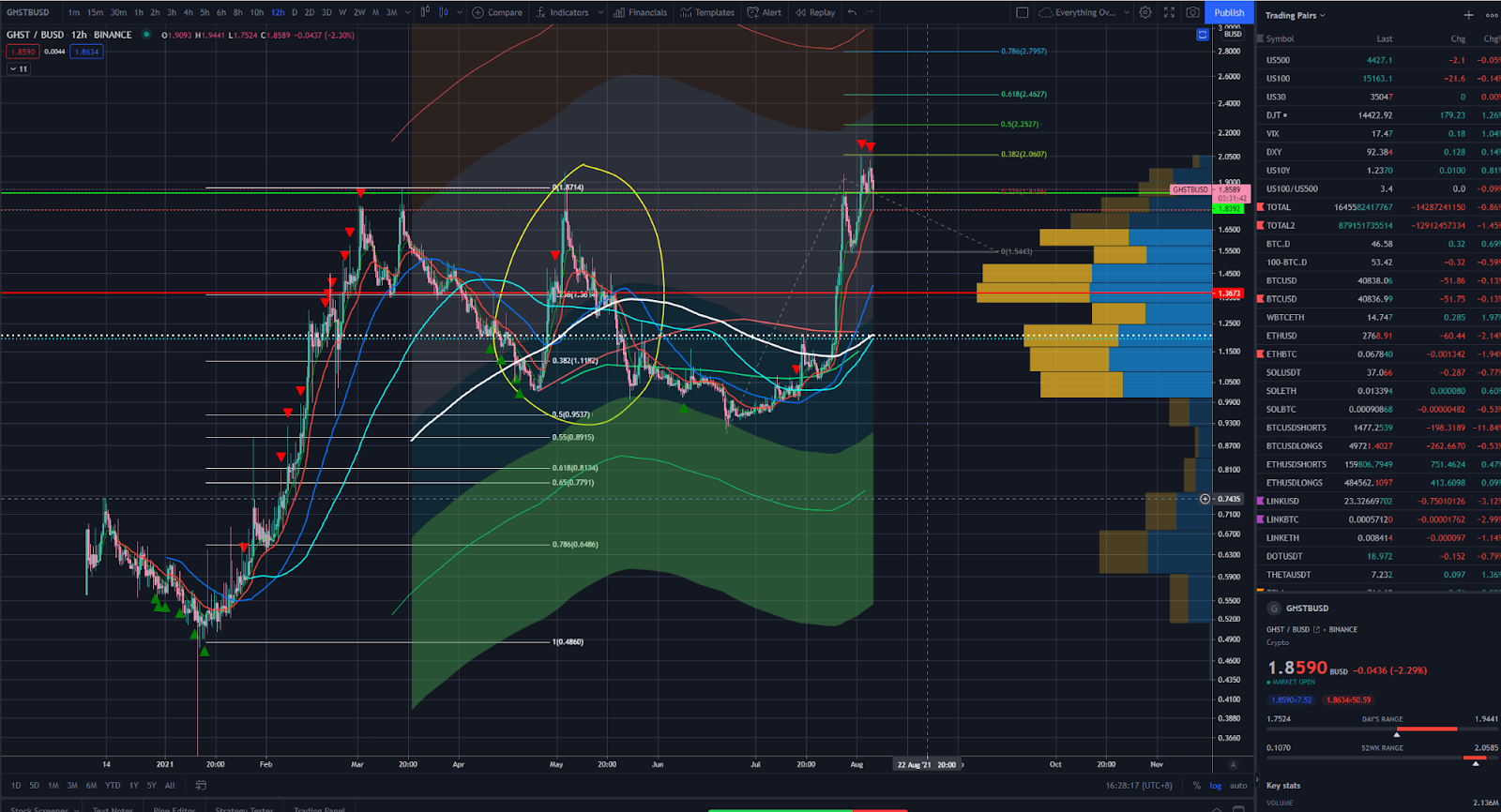
Task: Expand the timeframe list dropdown arrow
Action: (408, 12)
